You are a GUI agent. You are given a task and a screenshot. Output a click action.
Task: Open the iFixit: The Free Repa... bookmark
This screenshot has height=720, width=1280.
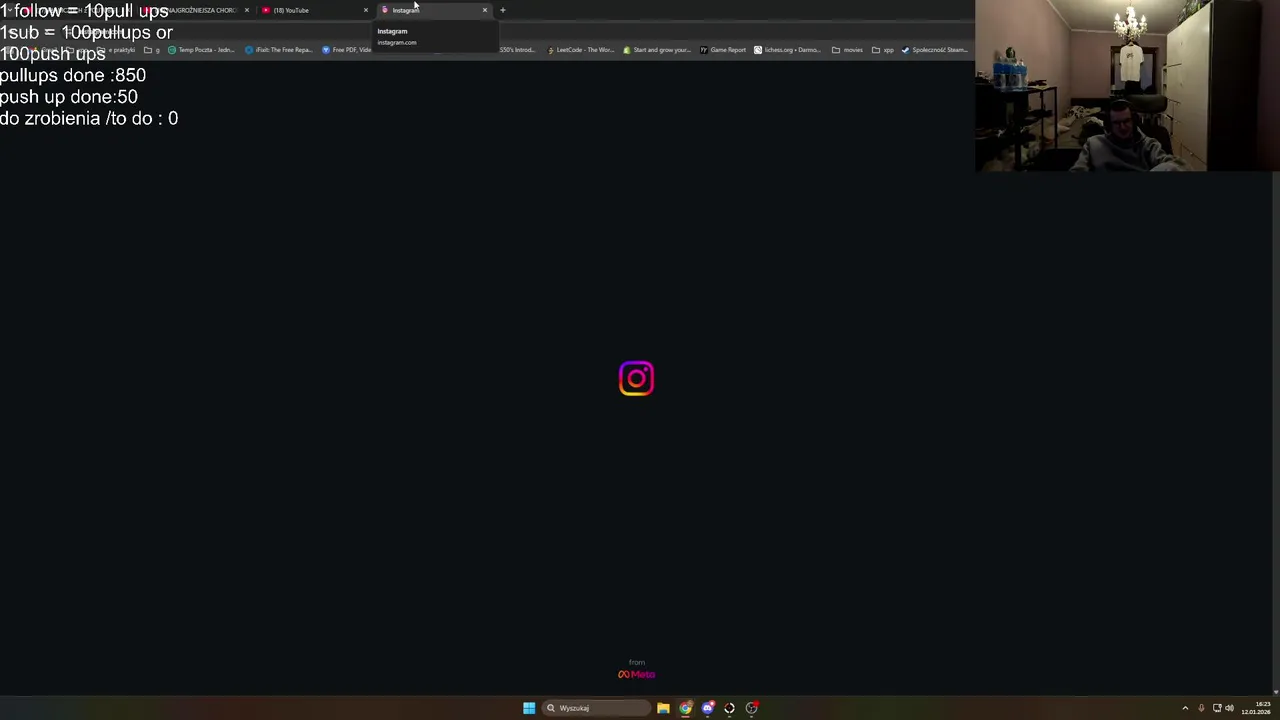pos(278,50)
